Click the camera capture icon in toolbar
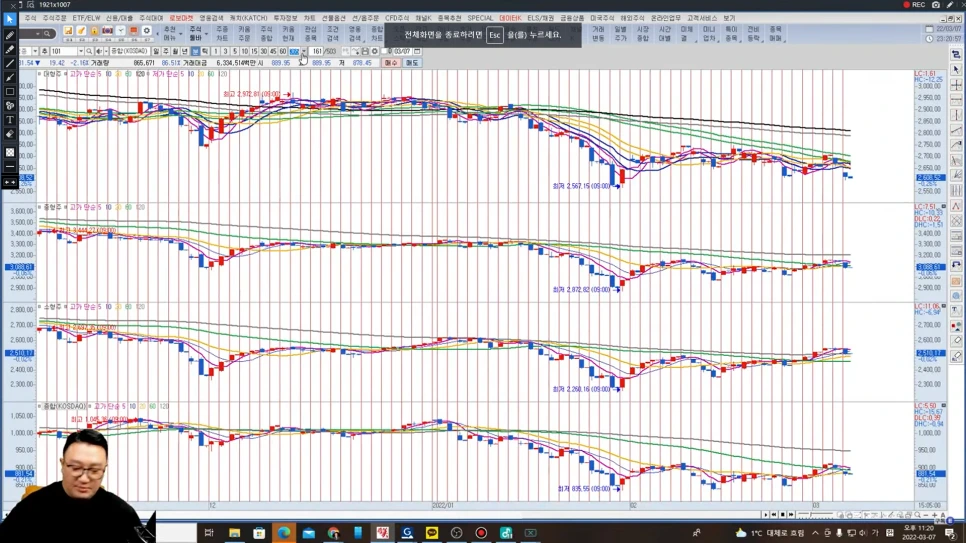966x543 pixels. (935, 4)
